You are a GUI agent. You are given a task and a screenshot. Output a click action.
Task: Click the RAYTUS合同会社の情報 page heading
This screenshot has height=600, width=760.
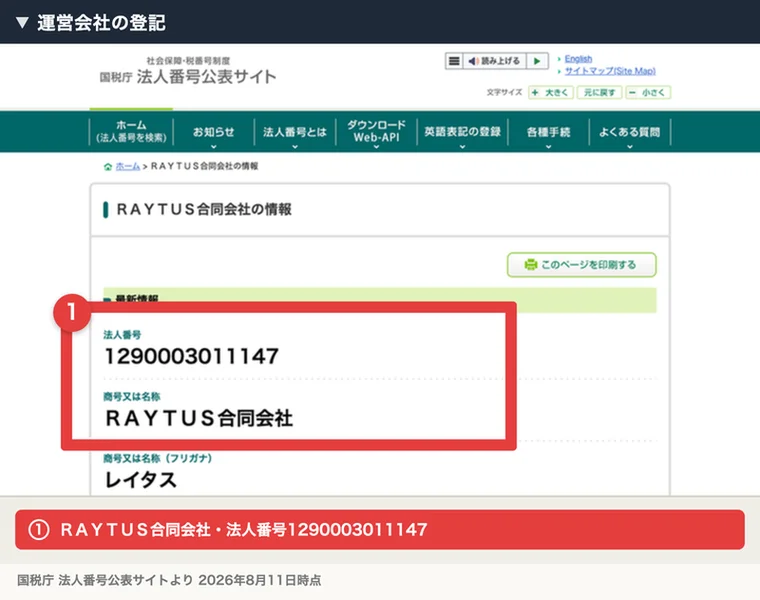pos(204,209)
